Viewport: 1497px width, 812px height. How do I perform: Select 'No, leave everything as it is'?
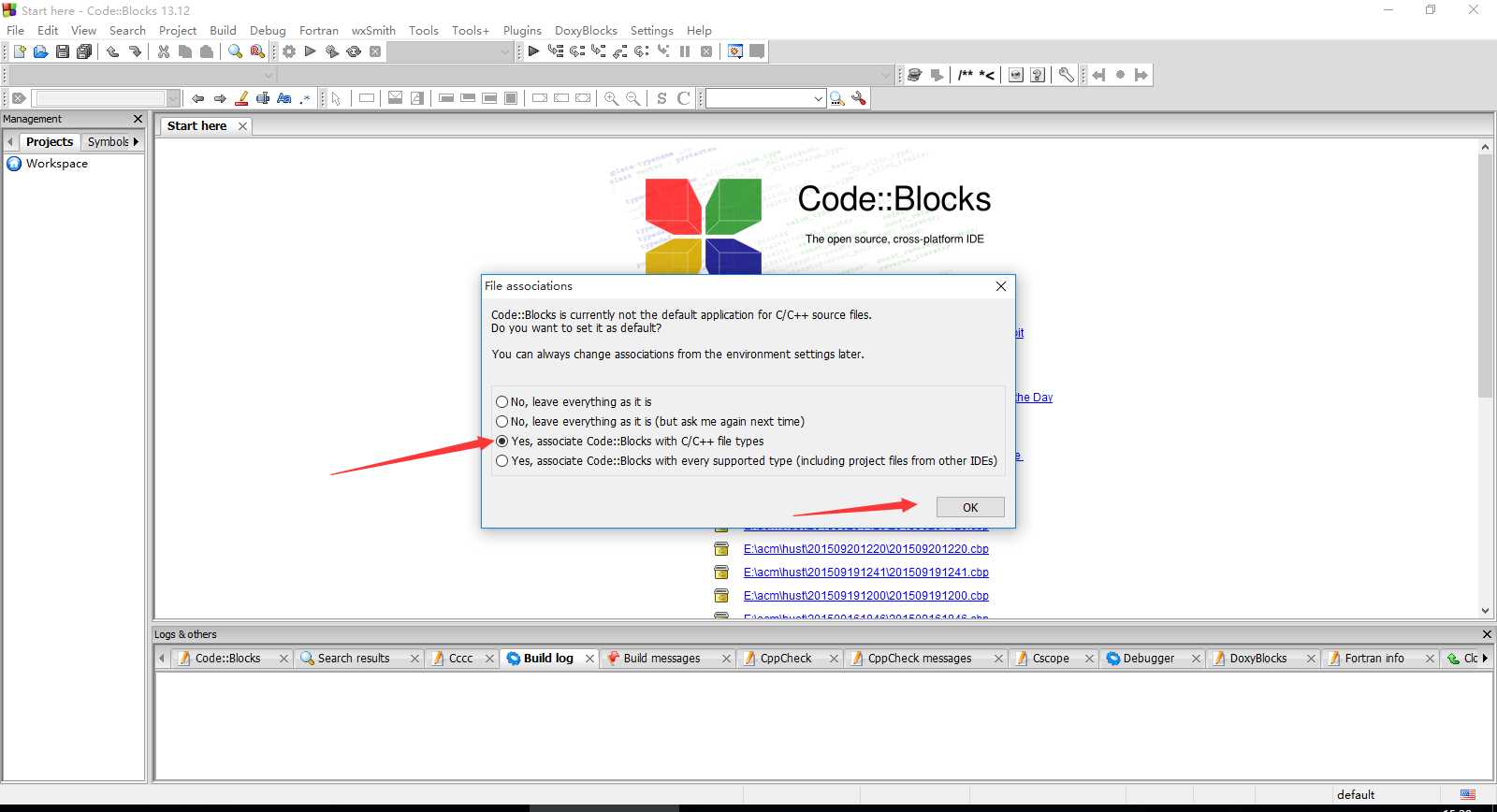coord(574,402)
